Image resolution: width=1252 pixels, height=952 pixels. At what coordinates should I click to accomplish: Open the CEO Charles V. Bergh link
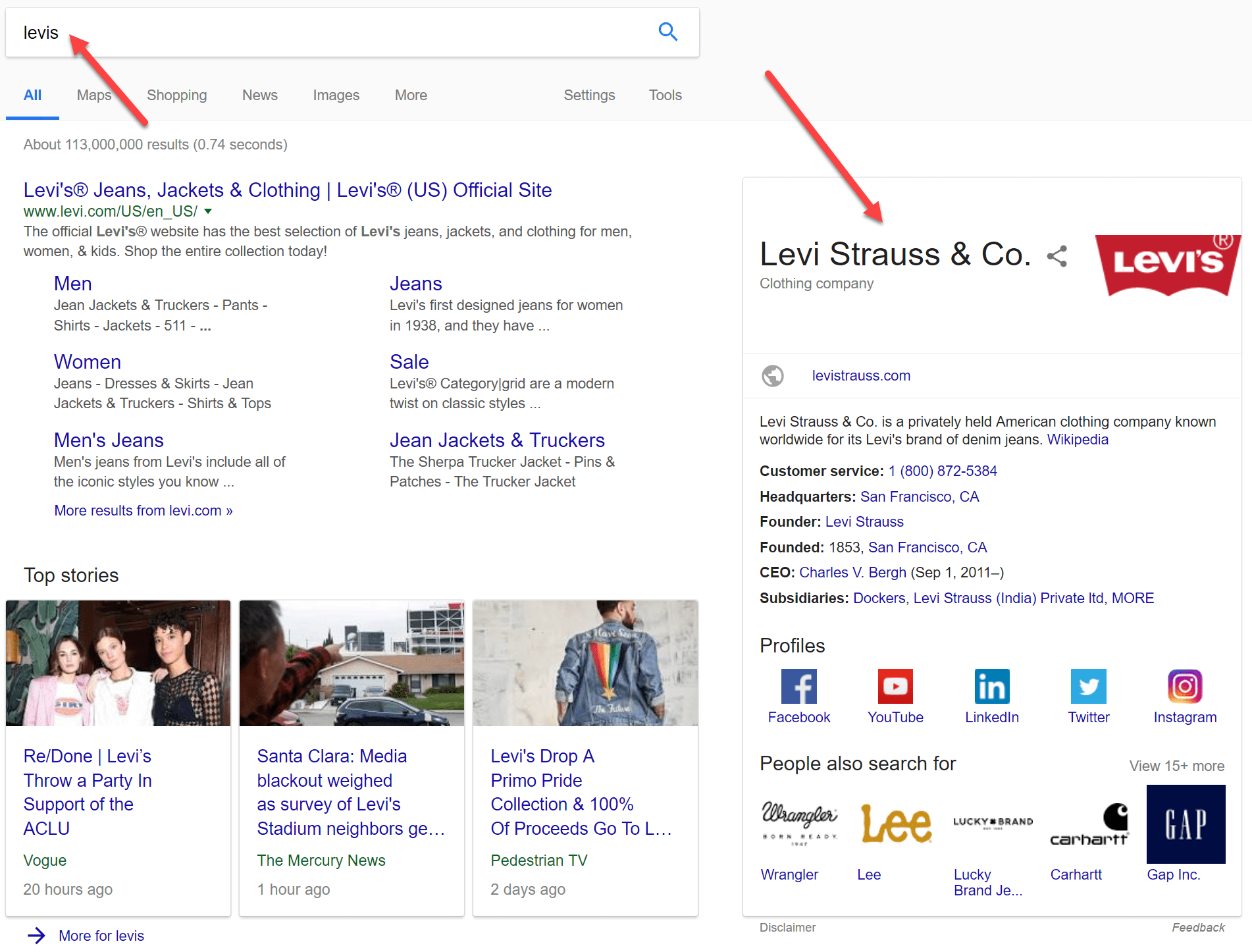click(852, 573)
